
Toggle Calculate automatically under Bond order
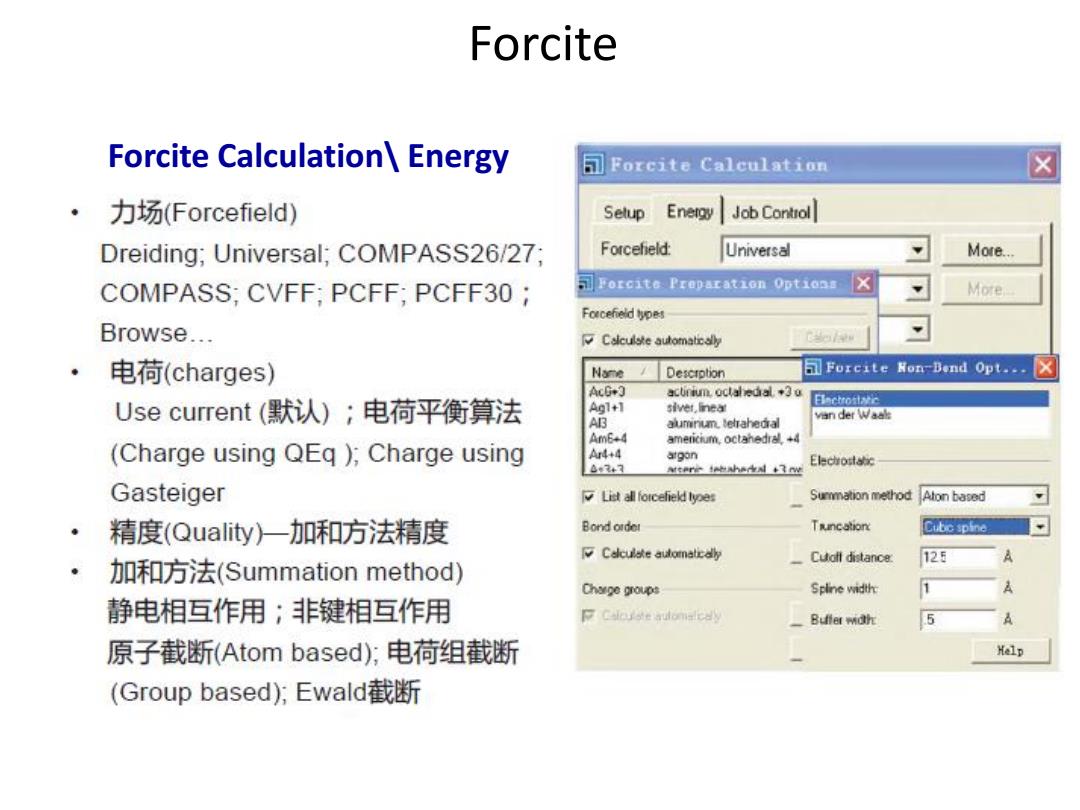589,553
